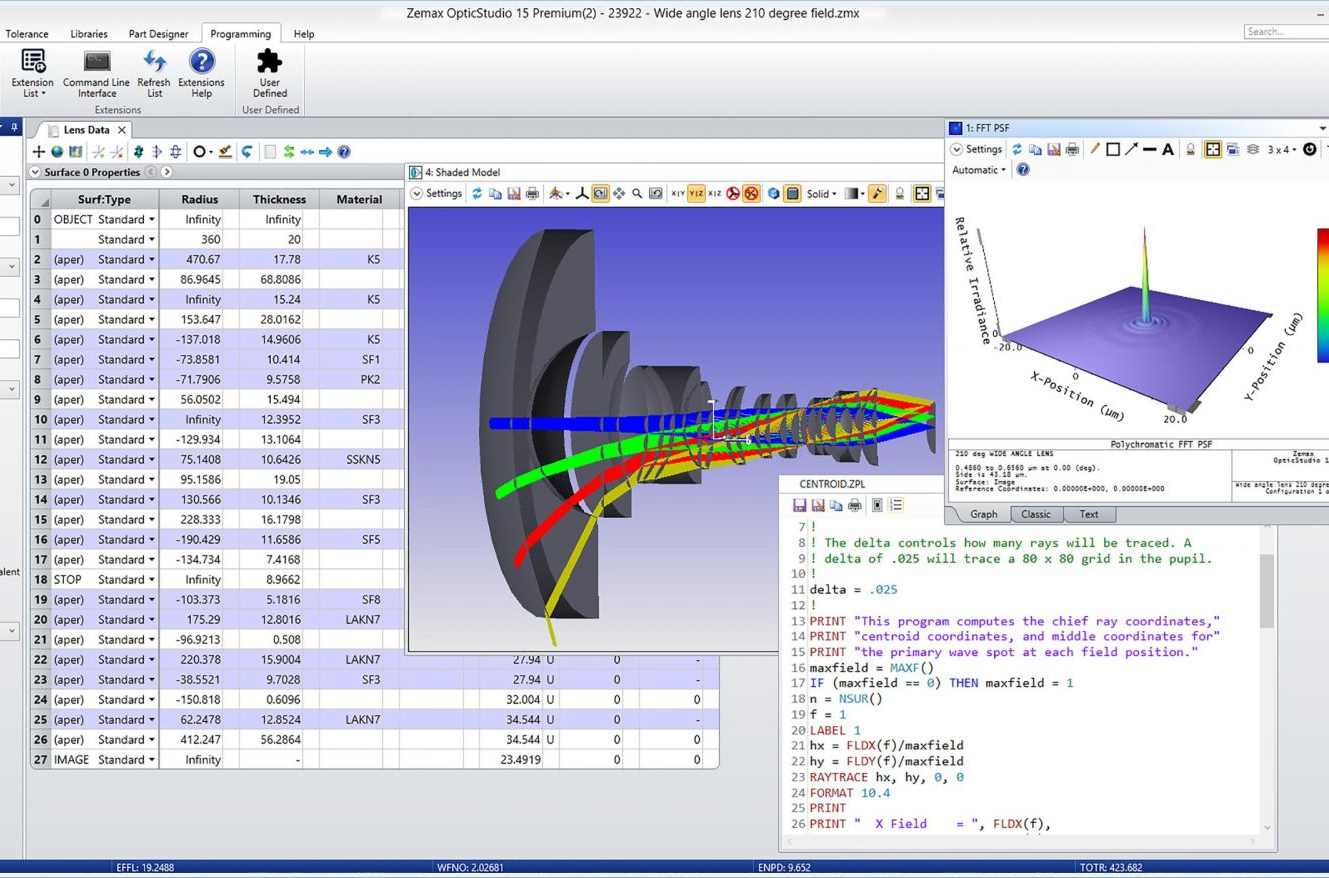Select the rectangle draw tool in FFT PSF
The width and height of the screenshot is (1329, 878).
click(x=1112, y=149)
